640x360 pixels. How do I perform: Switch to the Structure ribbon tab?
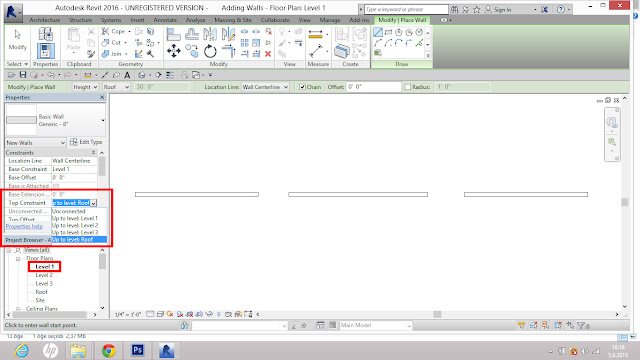80,20
